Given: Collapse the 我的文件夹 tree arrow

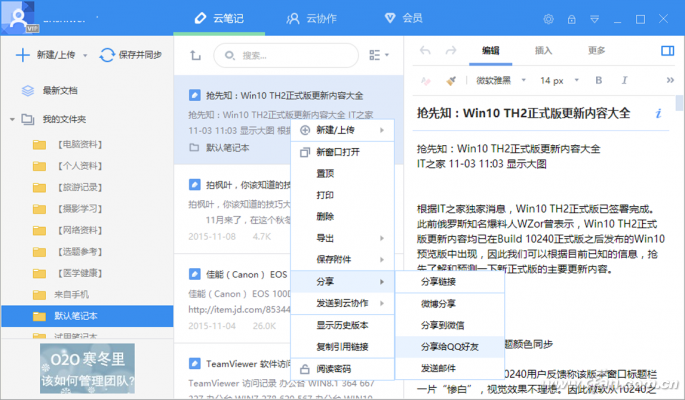Looking at the screenshot, I should click(12, 119).
